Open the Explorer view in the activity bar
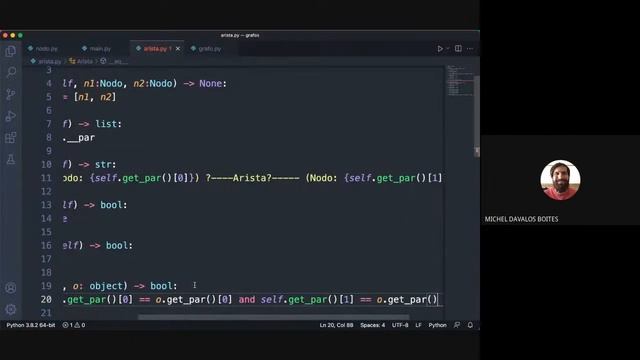Screen dimensions: 640x360 tap(11, 51)
